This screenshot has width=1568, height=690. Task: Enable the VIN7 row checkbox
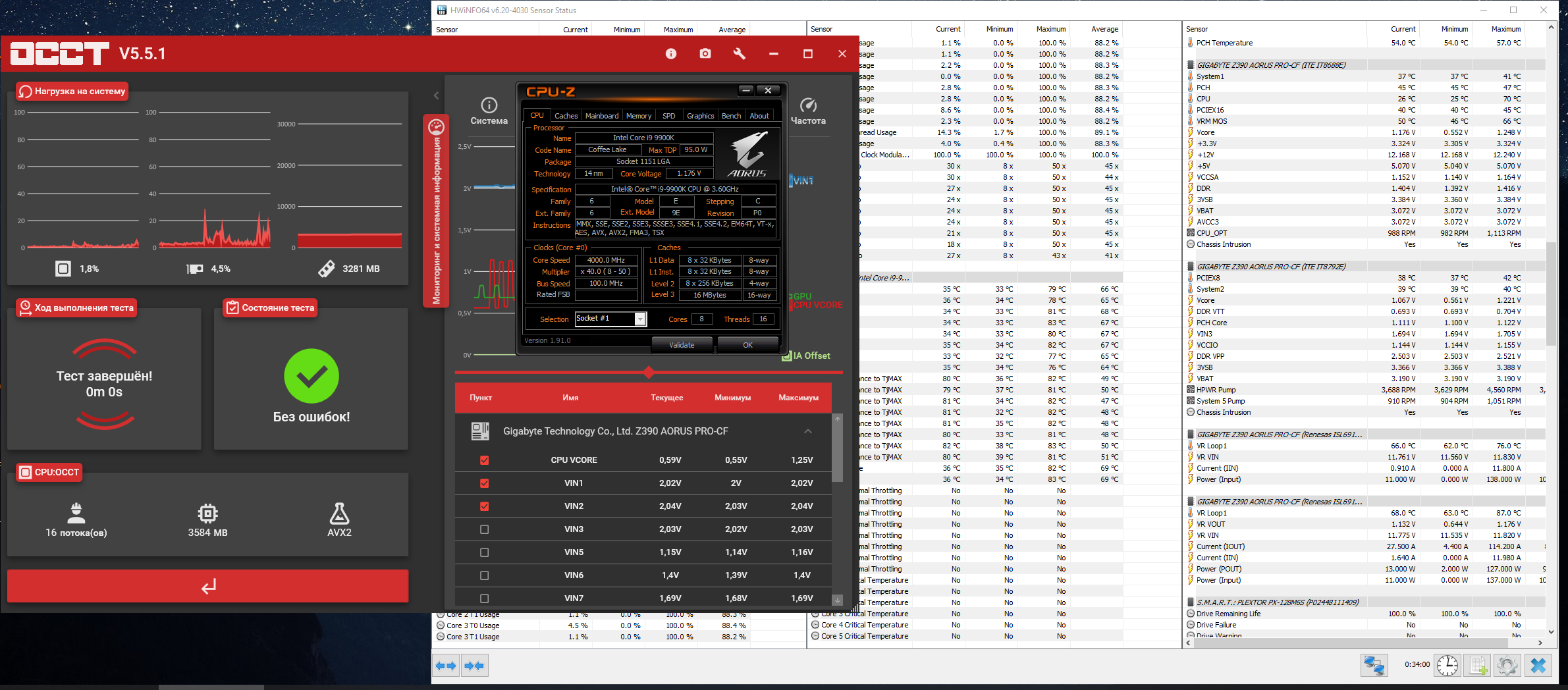pyautogui.click(x=485, y=598)
